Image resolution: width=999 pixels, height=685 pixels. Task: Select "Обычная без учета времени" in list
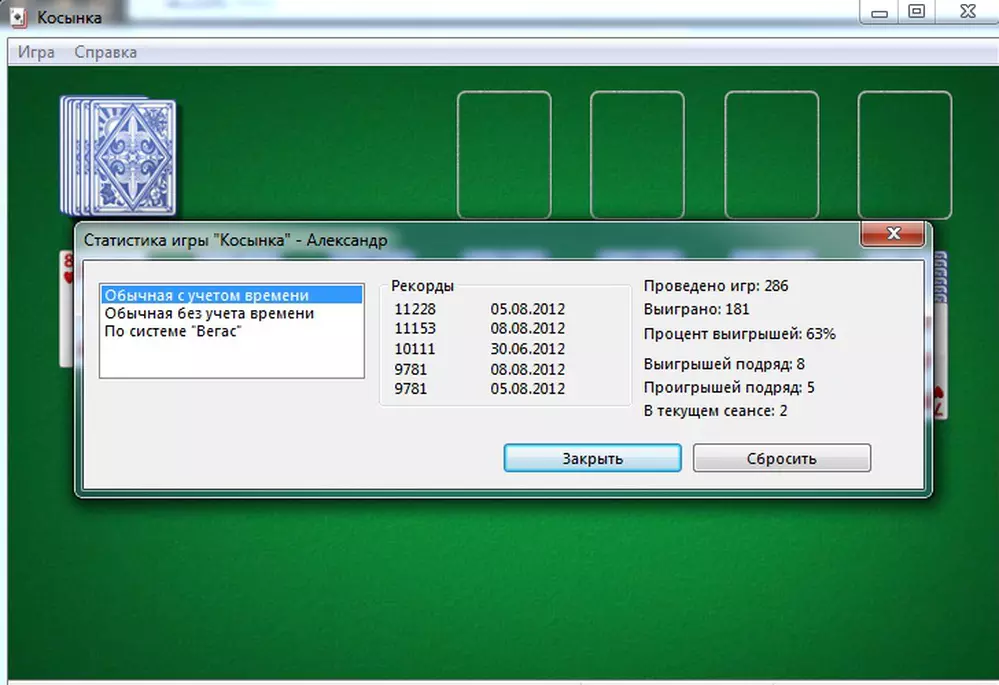pyautogui.click(x=209, y=313)
